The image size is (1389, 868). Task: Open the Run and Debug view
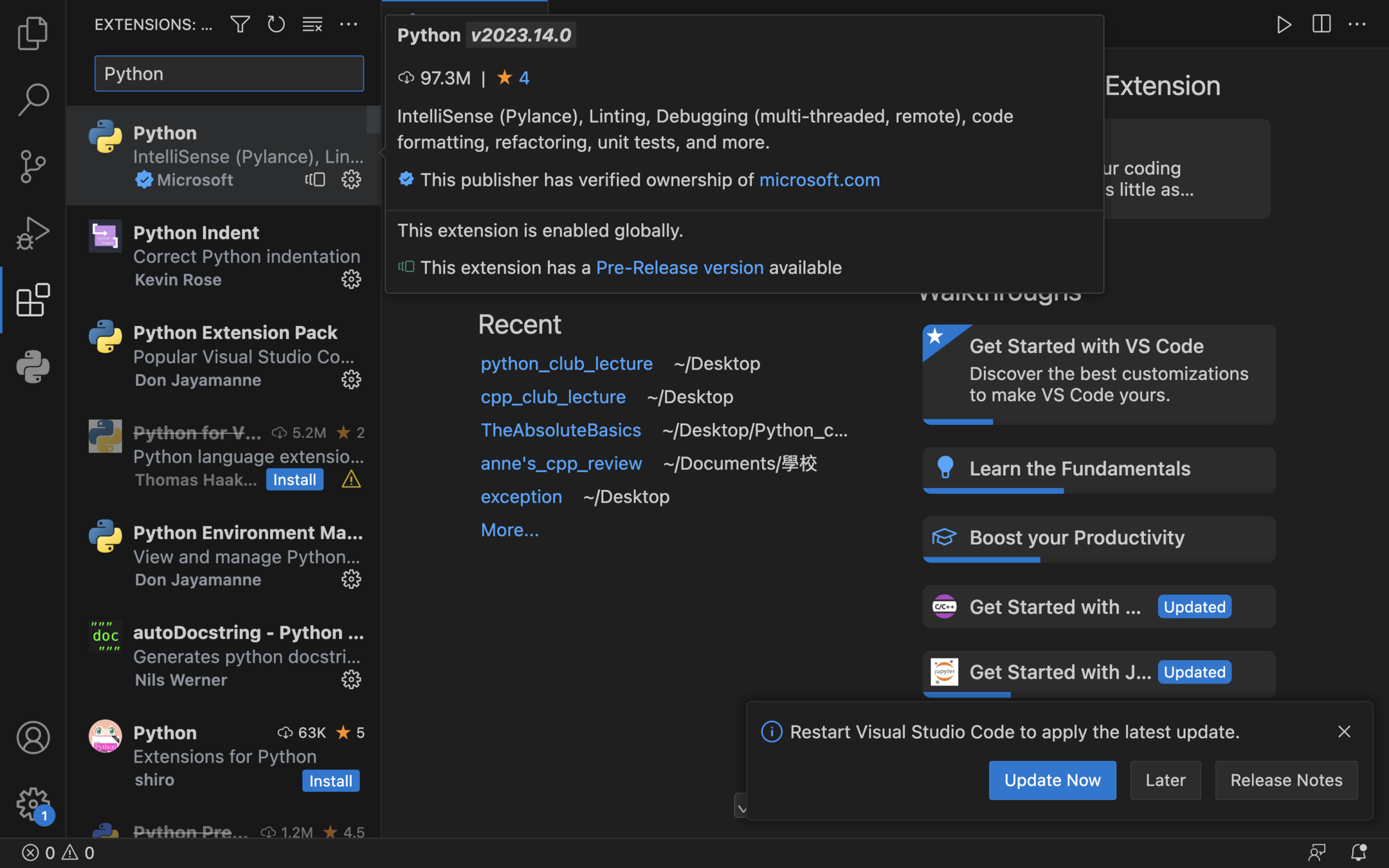tap(33, 233)
